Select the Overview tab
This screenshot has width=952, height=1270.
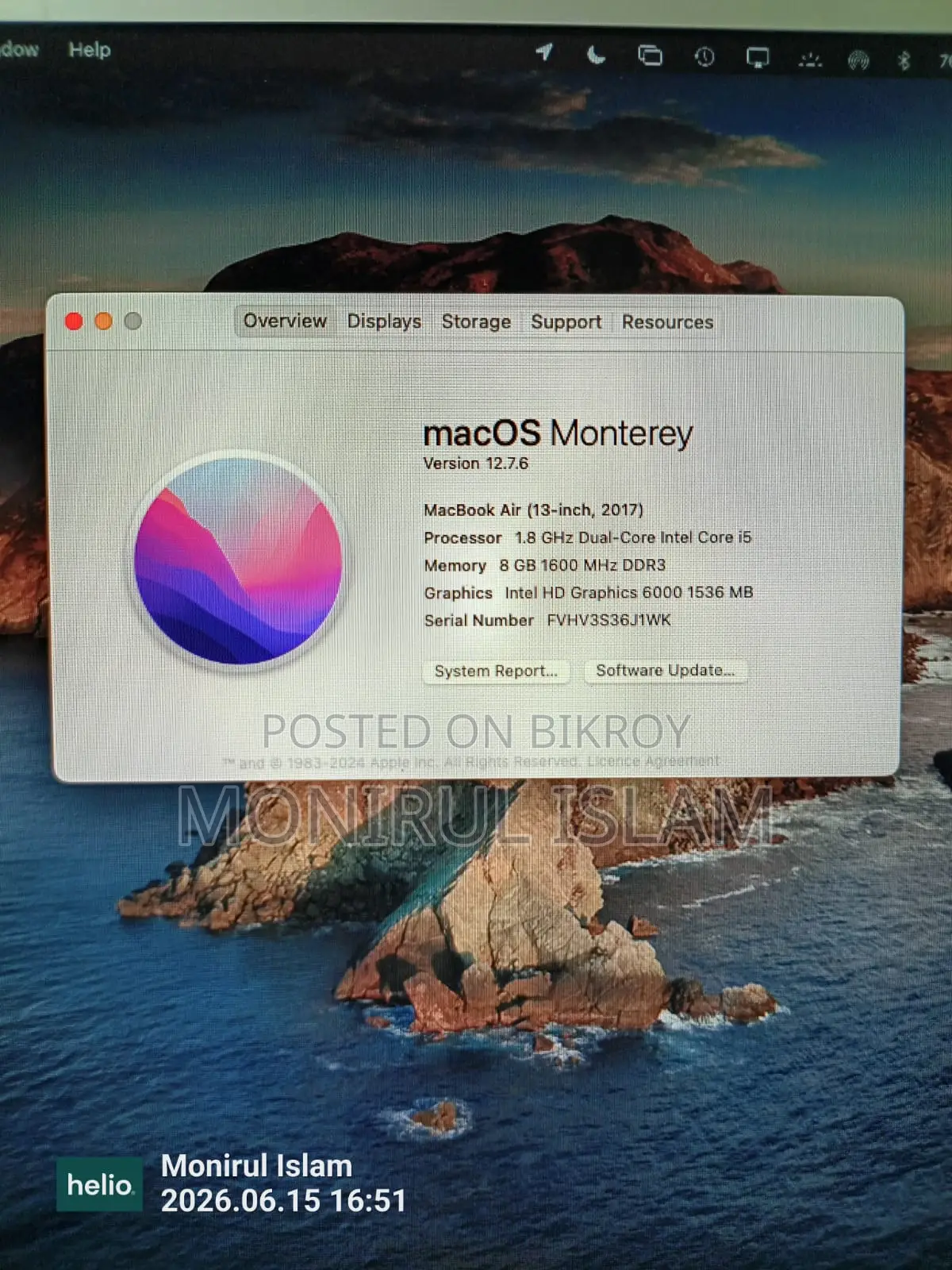285,321
